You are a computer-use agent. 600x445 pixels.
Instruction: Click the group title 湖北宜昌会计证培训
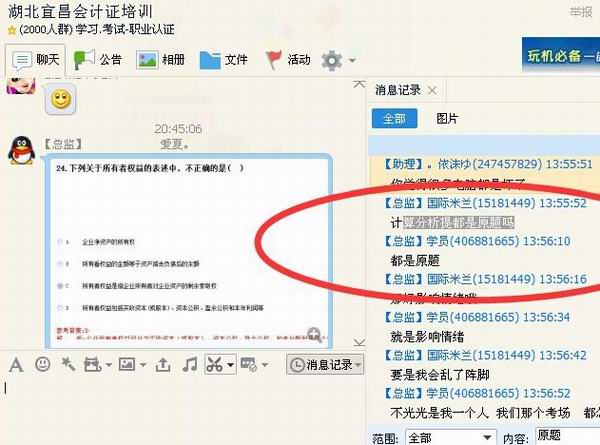click(x=80, y=12)
